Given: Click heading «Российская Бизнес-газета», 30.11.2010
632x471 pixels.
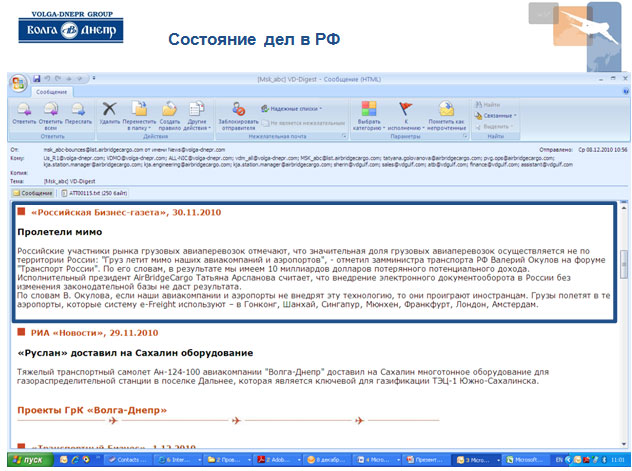Looking at the screenshot, I should pos(126,212).
